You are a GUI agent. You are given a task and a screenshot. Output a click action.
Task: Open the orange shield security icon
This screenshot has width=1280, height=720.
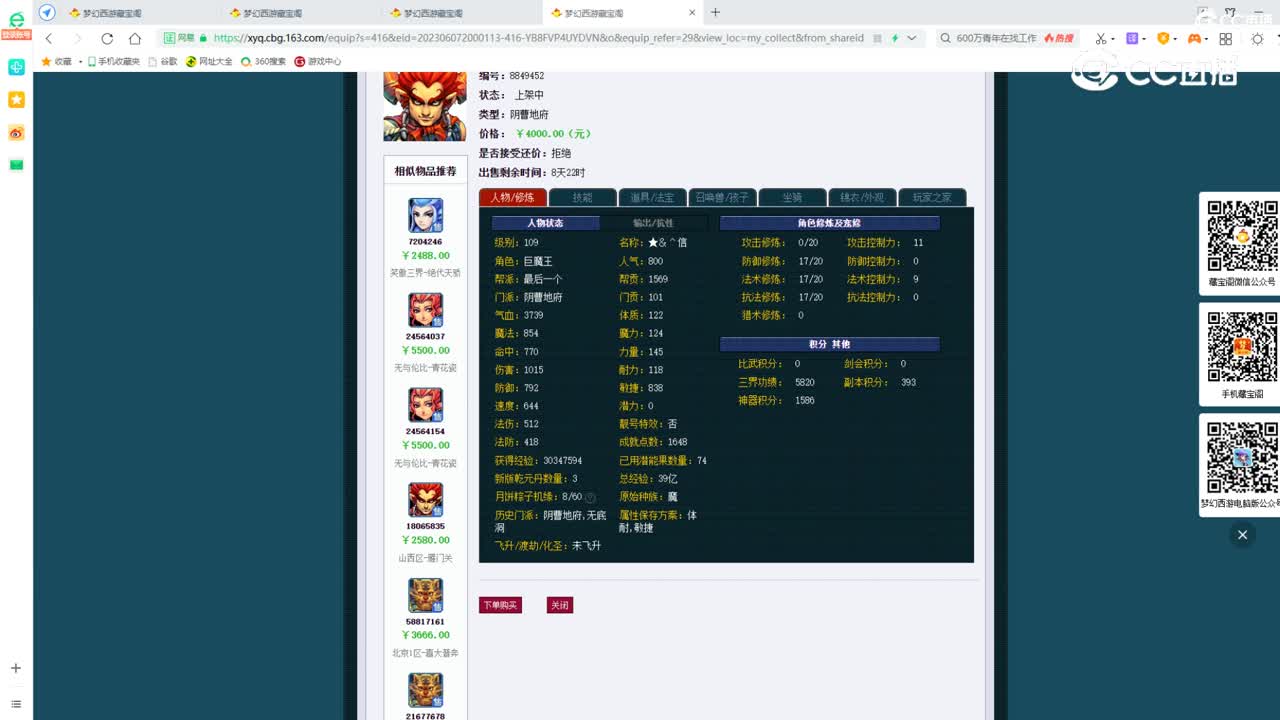(x=1163, y=39)
